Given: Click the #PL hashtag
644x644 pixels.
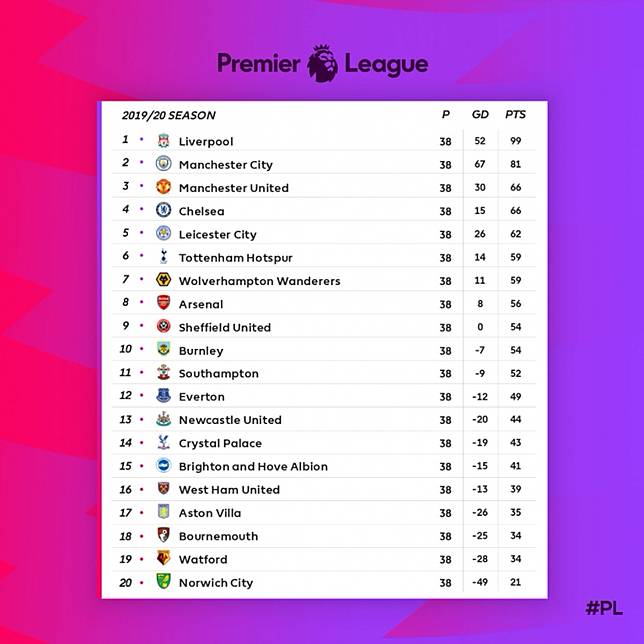Looking at the screenshot, I should (x=606, y=609).
